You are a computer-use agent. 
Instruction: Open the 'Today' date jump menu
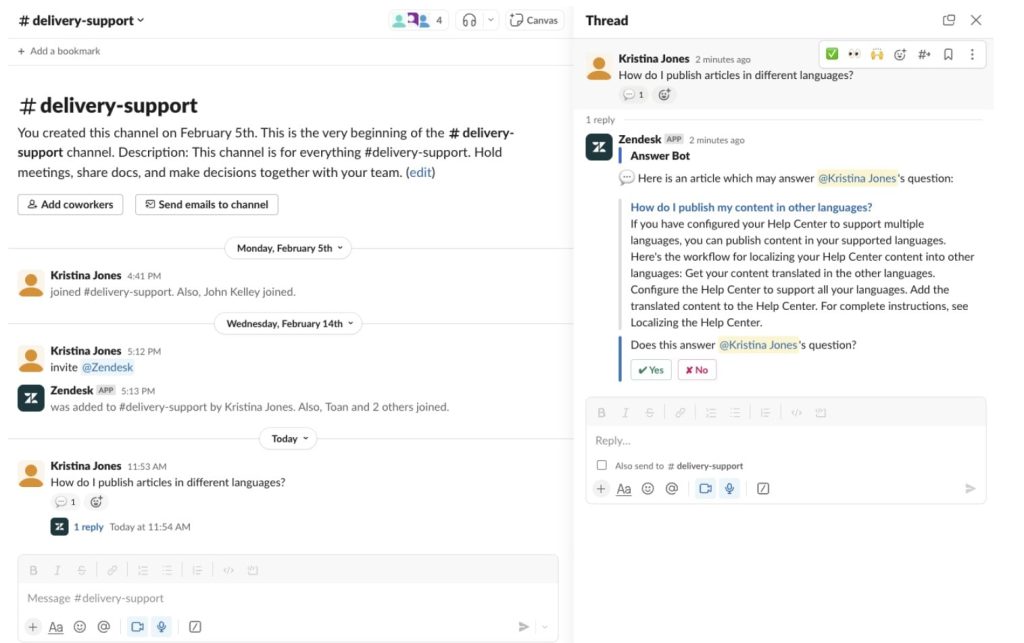coord(288,439)
